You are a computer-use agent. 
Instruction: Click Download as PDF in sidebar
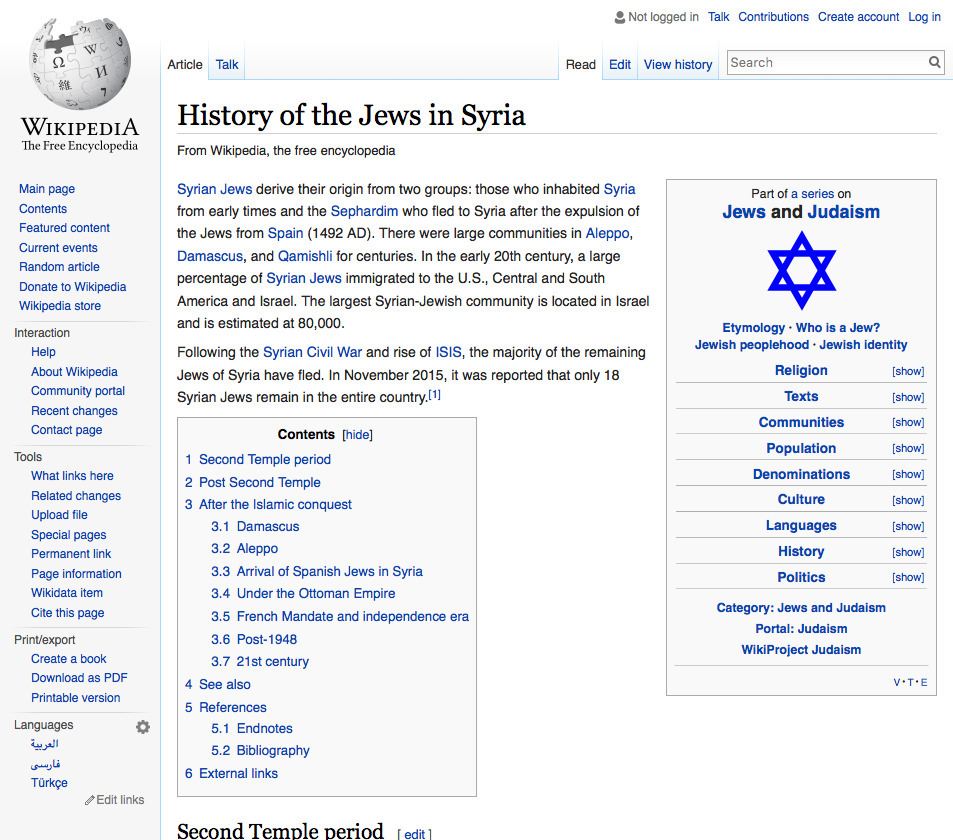pyautogui.click(x=79, y=678)
